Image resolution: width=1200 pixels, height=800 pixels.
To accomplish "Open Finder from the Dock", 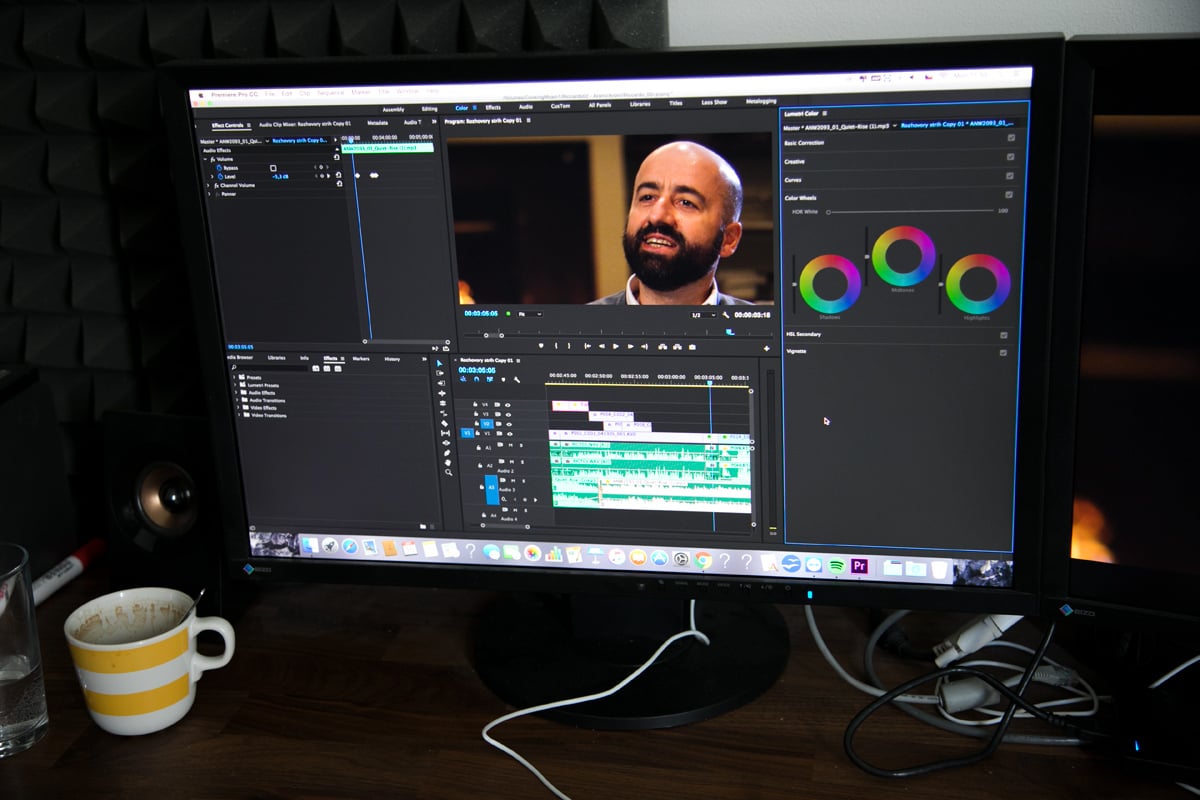I will 310,545.
